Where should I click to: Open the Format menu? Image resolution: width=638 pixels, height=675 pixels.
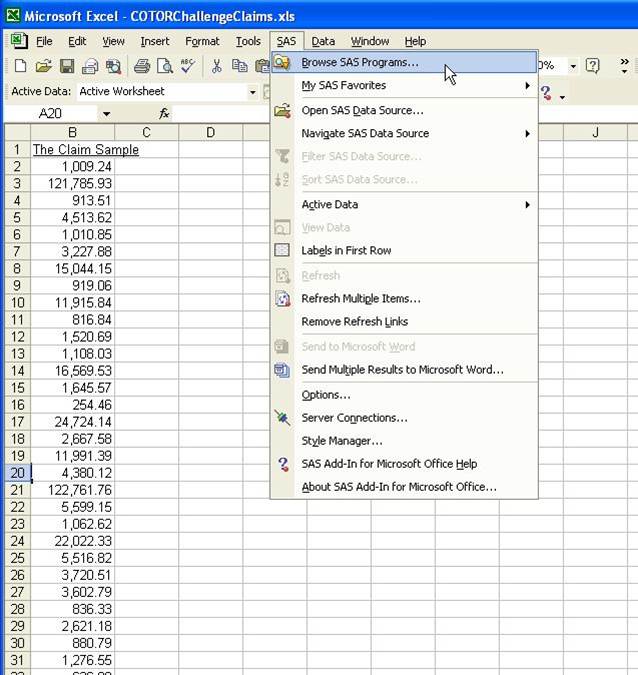[x=202, y=41]
